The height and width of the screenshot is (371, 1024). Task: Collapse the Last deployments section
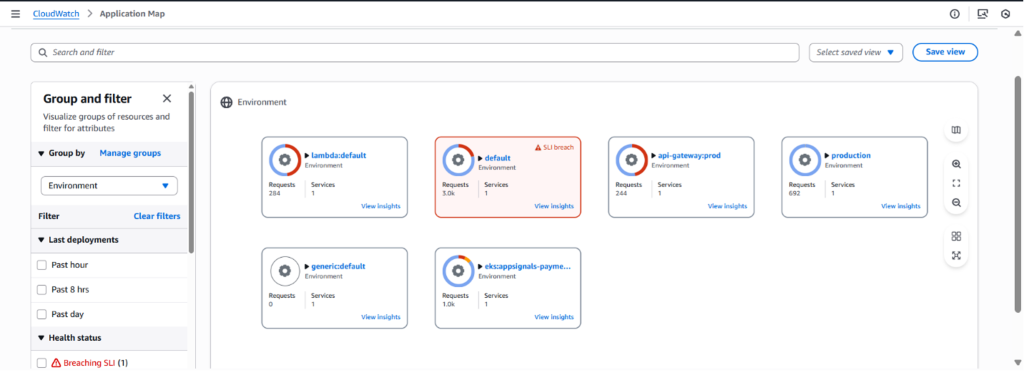coord(41,240)
